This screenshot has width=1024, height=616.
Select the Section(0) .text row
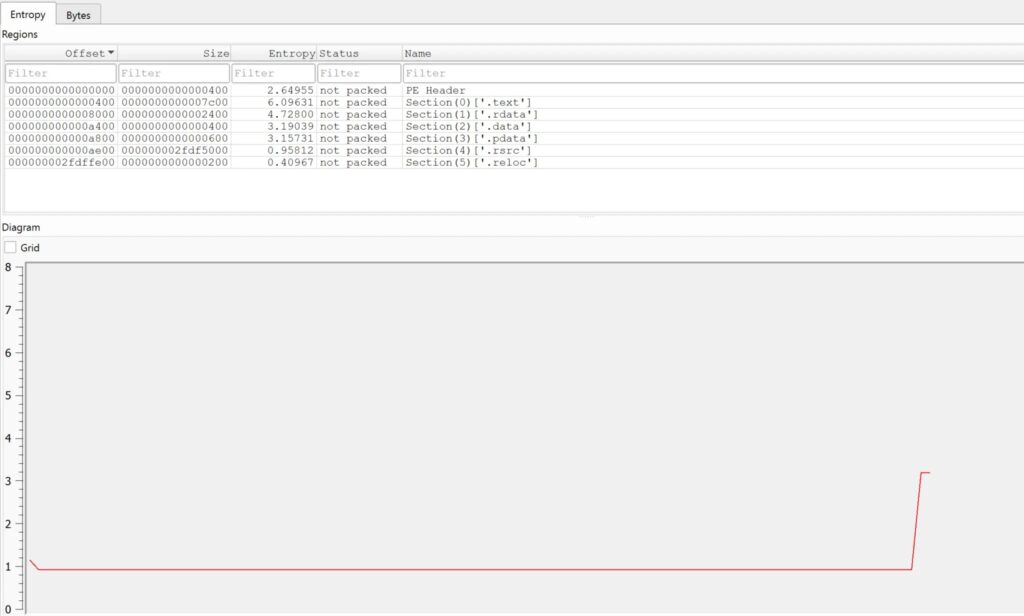[x=467, y=103]
